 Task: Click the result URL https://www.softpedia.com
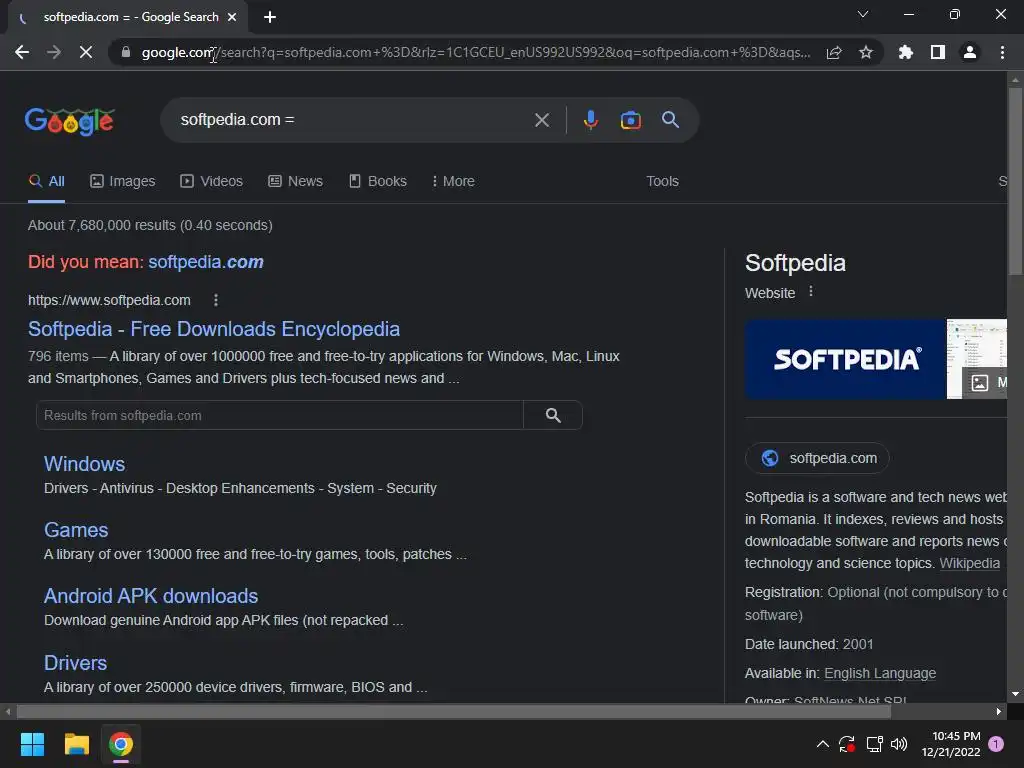pos(109,300)
